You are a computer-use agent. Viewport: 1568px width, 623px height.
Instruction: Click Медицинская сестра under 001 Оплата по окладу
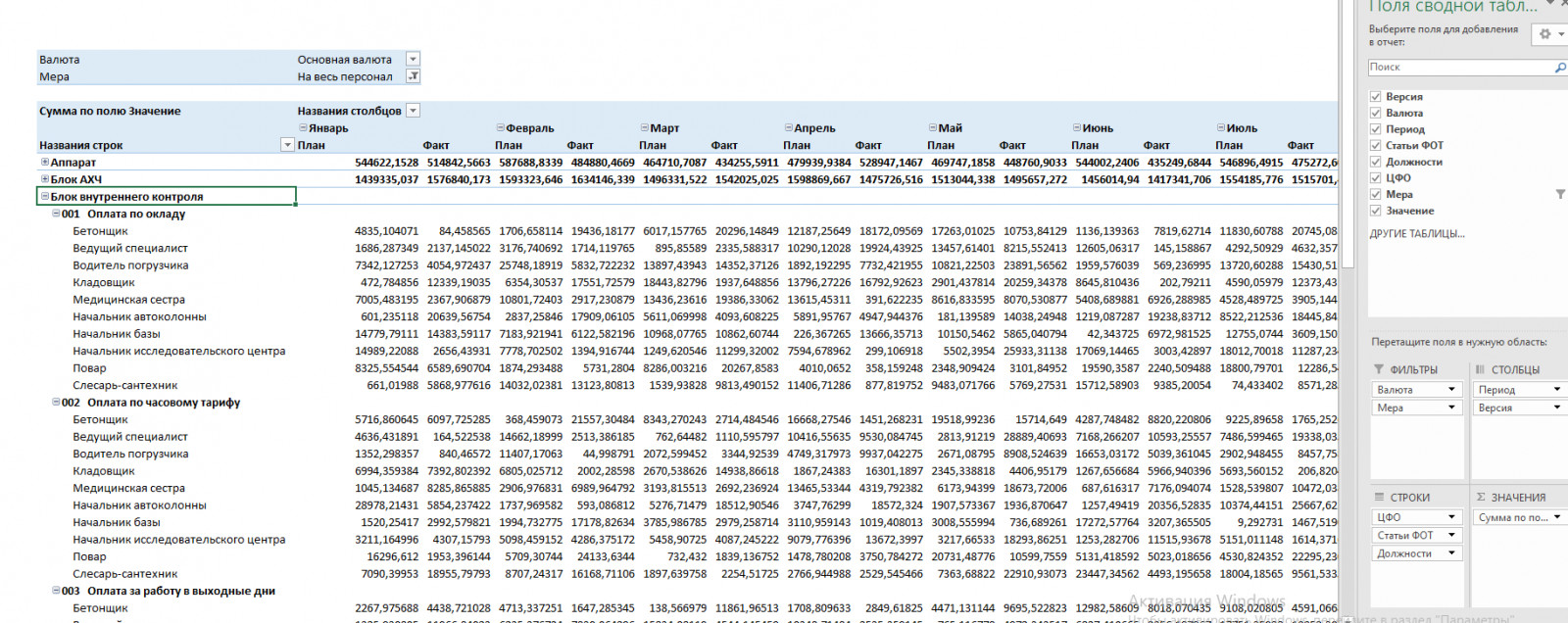pyautogui.click(x=128, y=300)
